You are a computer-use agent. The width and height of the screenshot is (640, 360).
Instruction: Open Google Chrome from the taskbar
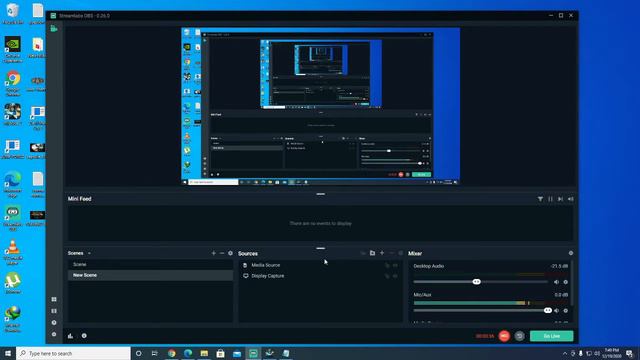[x=172, y=353]
